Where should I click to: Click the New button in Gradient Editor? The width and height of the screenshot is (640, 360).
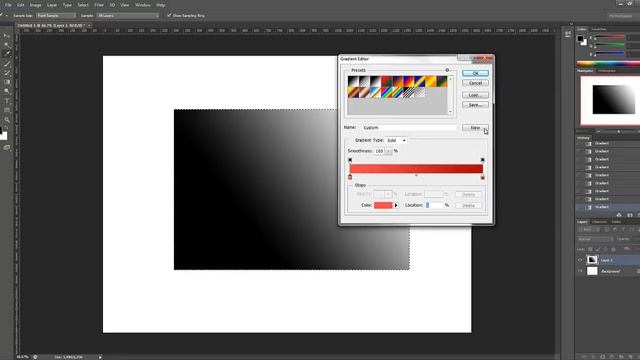(475, 128)
